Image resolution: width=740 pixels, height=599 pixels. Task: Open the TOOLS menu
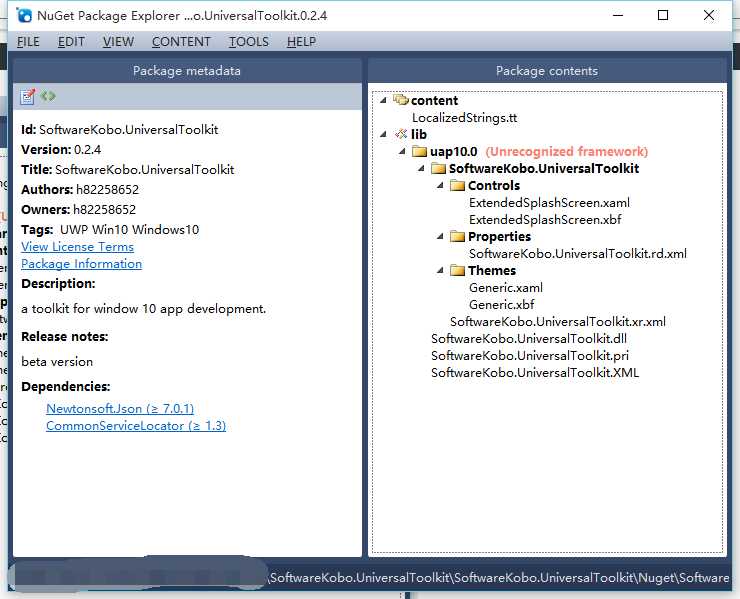pos(249,42)
